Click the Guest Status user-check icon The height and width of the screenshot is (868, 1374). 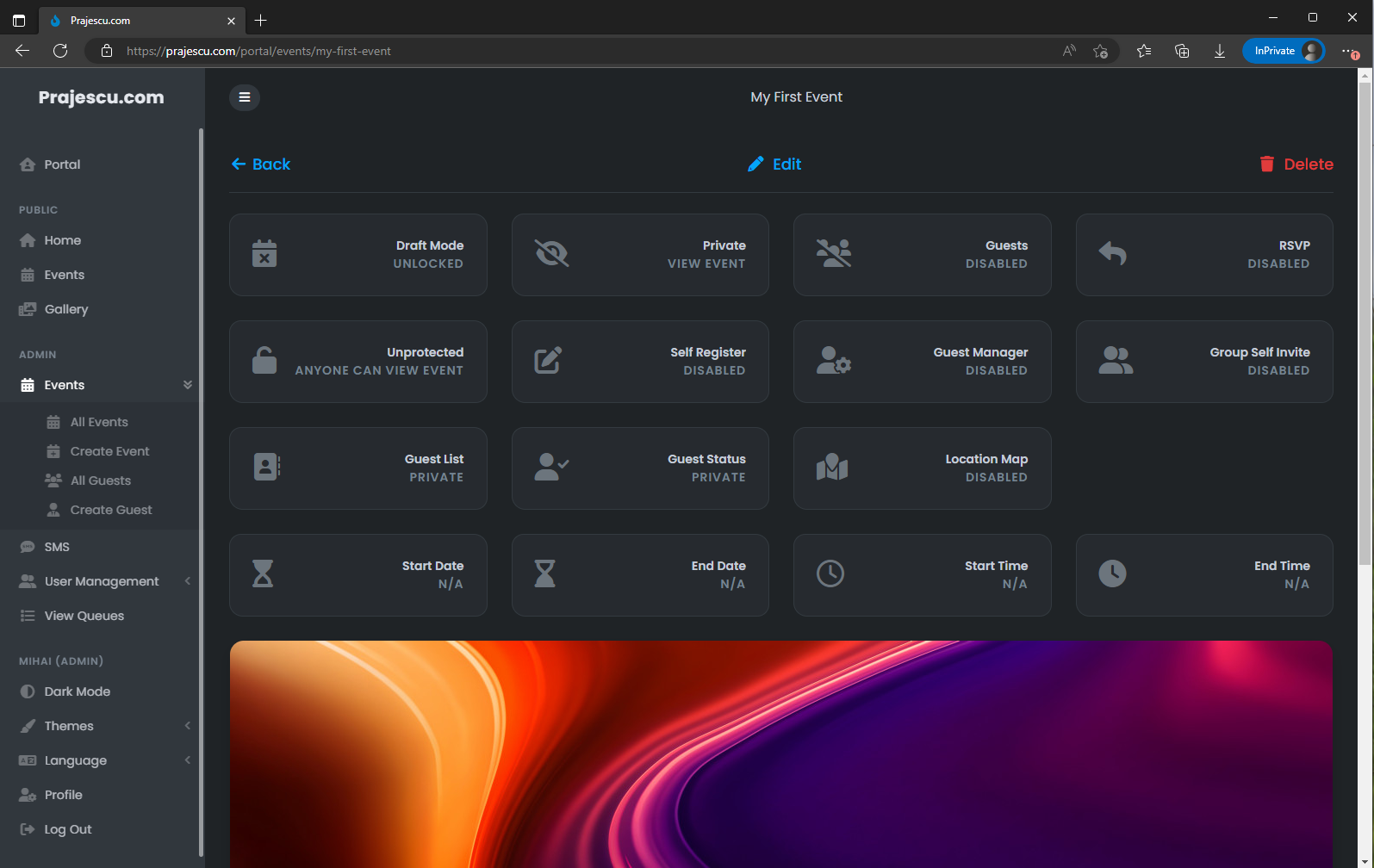tap(552, 467)
